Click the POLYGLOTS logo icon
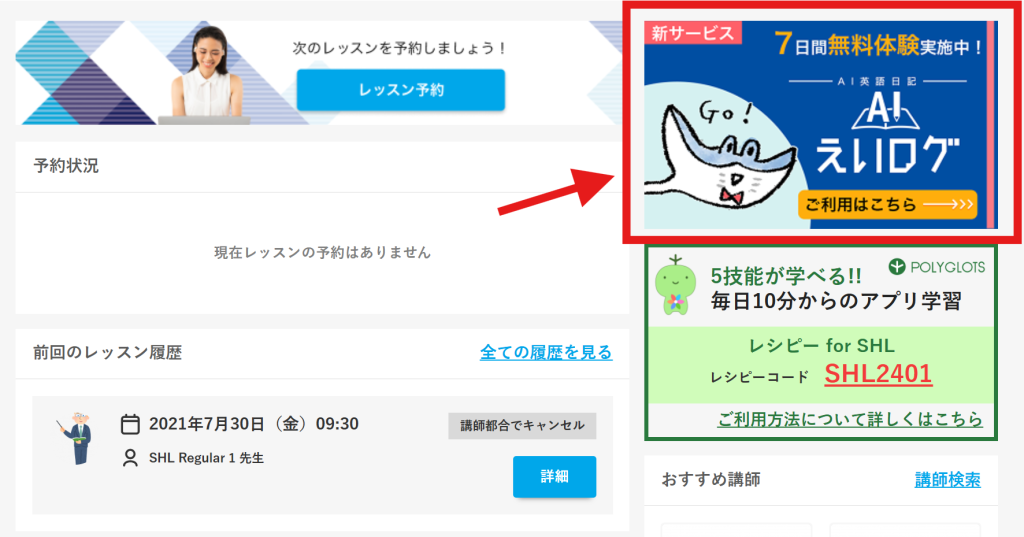Screen dimensions: 1024x537 click(x=897, y=267)
